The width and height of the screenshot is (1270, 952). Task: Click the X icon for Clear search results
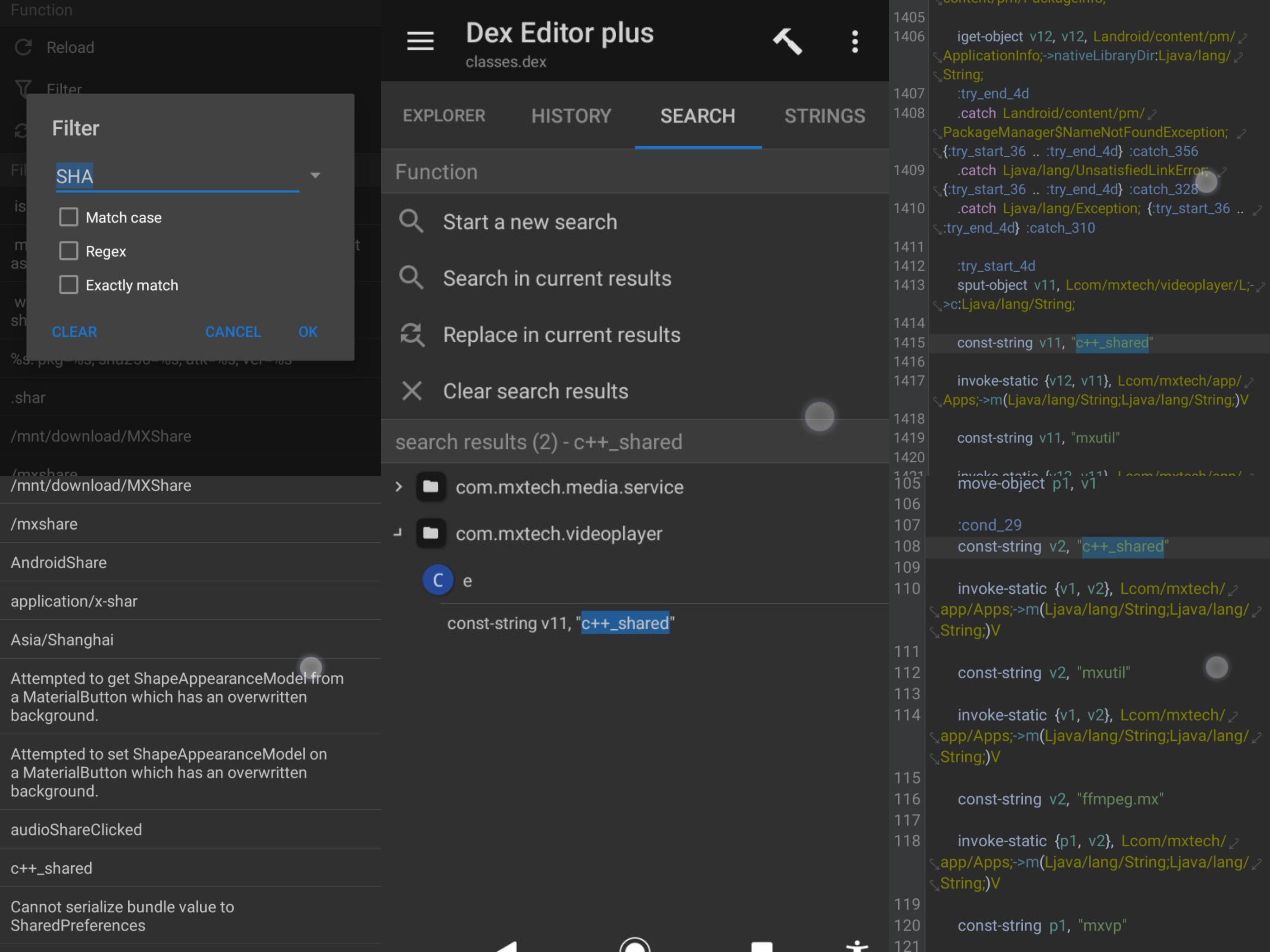click(412, 391)
